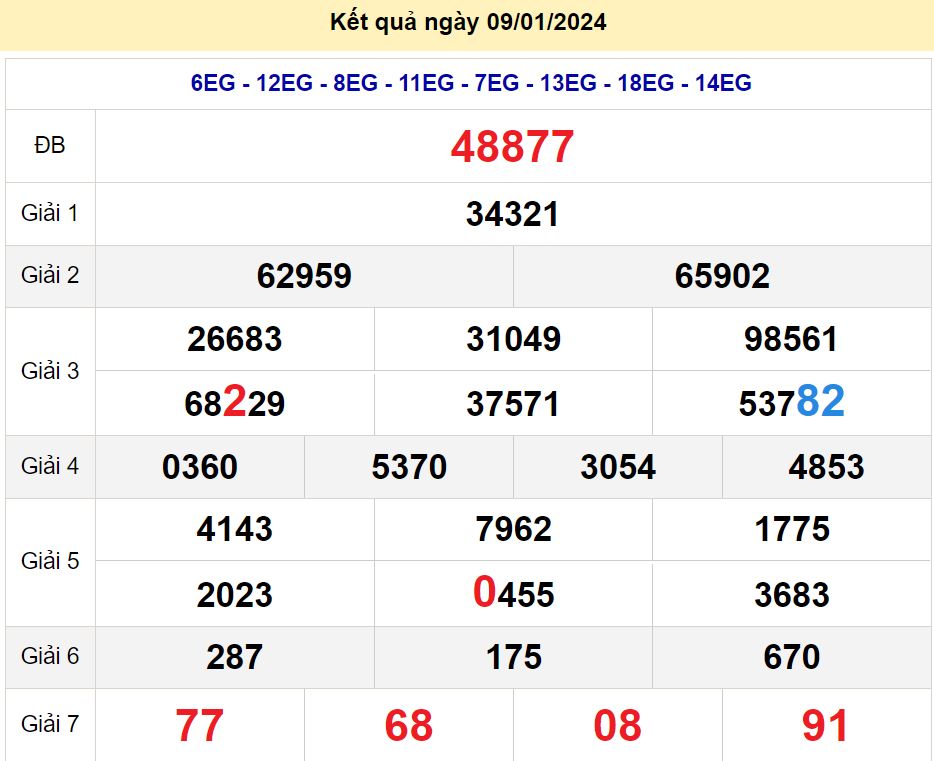Screen dimensions: 934x761
Task: Click Giải 3 number 53782
Action: 791,403
